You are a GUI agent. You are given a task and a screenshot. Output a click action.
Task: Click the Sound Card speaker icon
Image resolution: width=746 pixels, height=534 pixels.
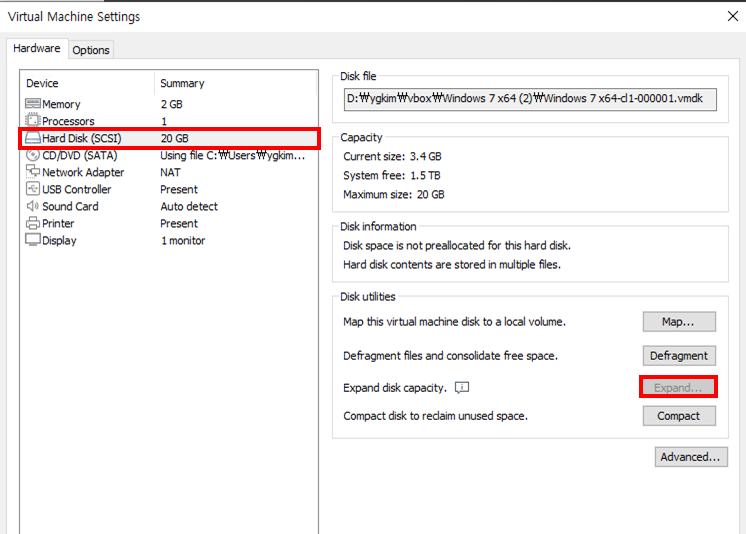33,206
